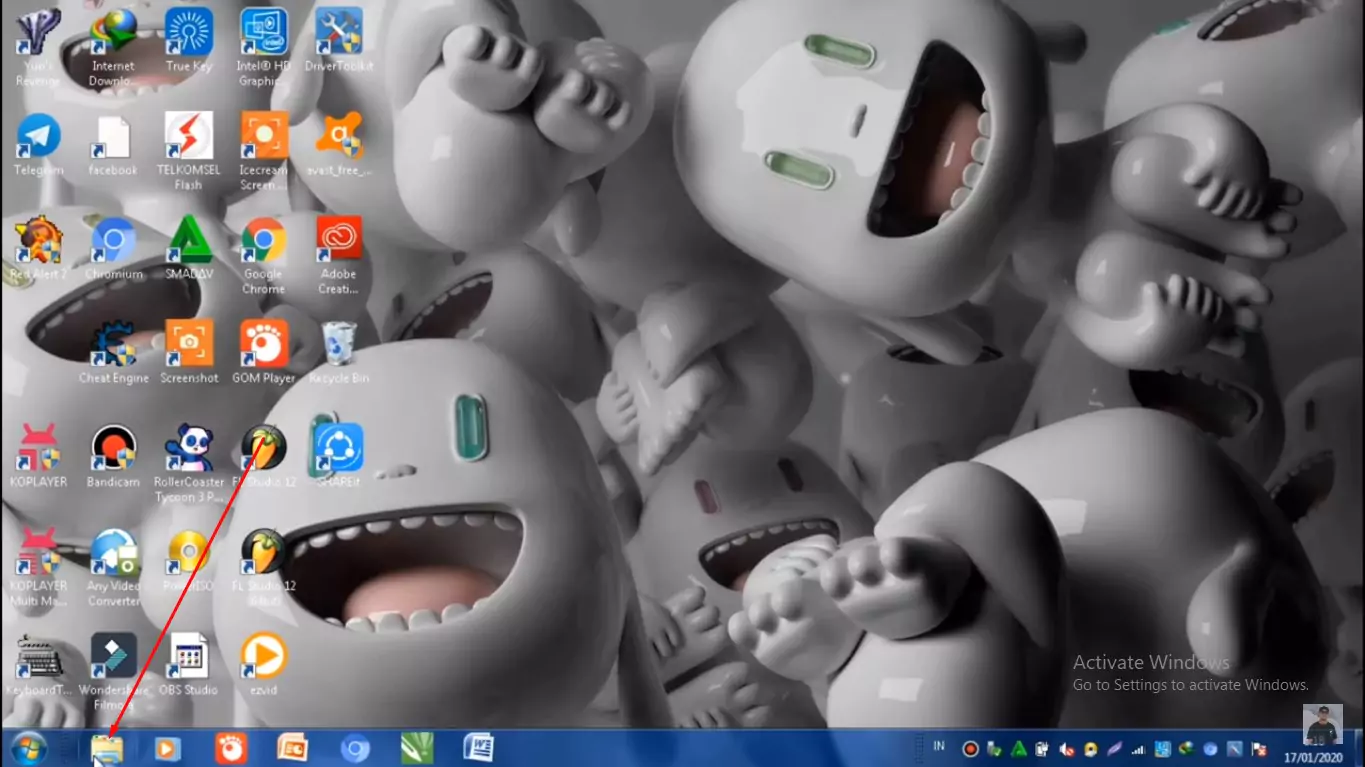Click the power battery tray icon
This screenshot has width=1365, height=767.
(1042, 749)
